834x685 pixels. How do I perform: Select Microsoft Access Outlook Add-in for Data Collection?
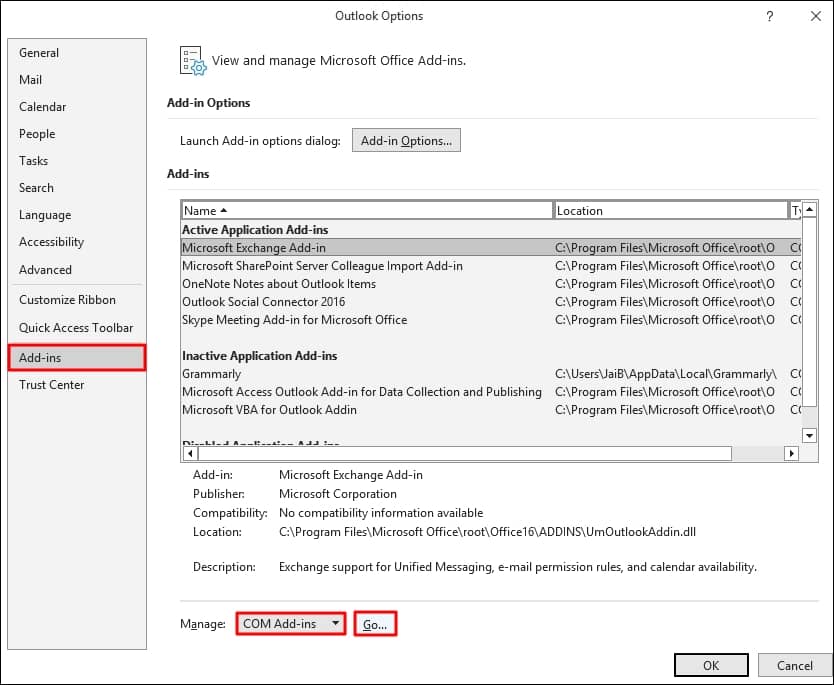point(491,392)
